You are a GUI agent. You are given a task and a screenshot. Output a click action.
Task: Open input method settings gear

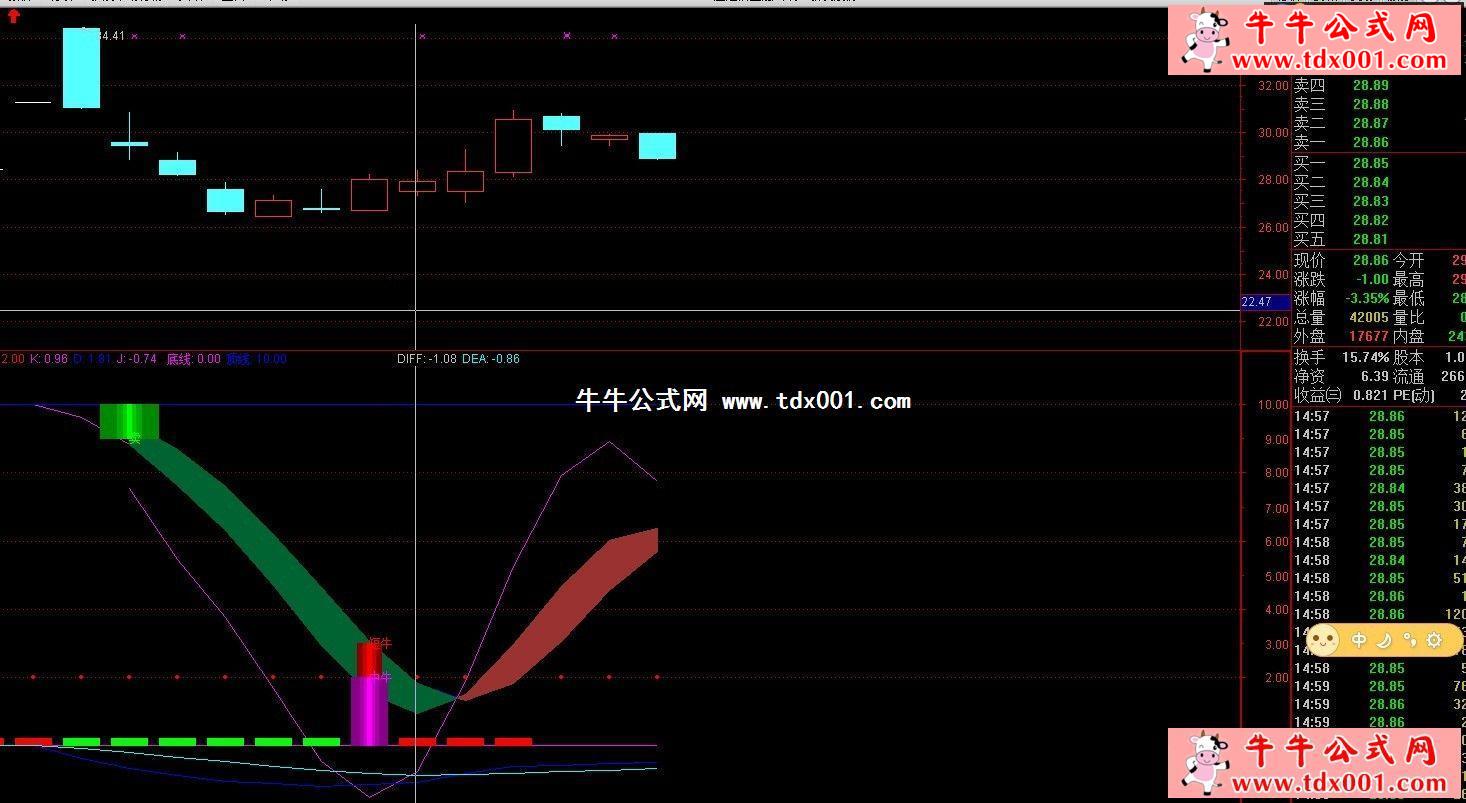click(1434, 640)
